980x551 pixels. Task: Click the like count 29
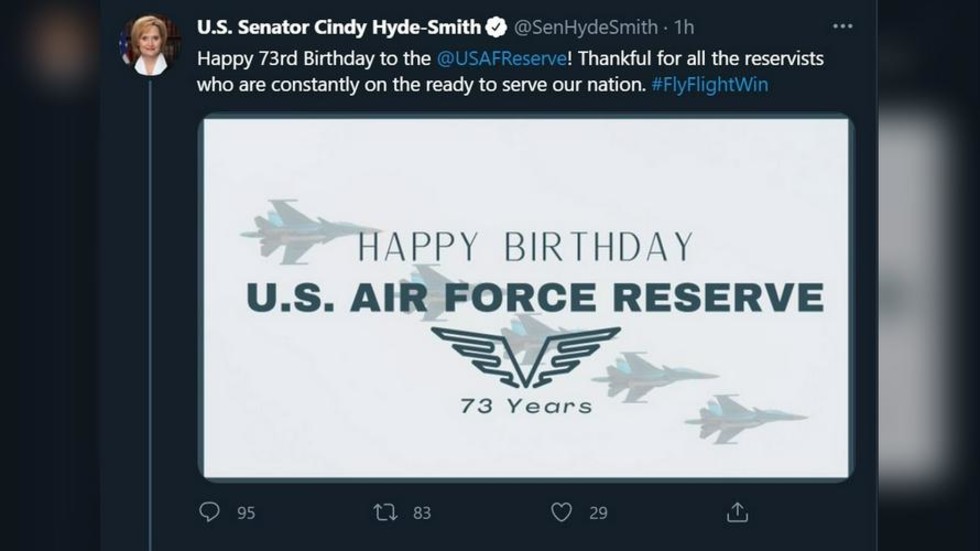click(598, 513)
